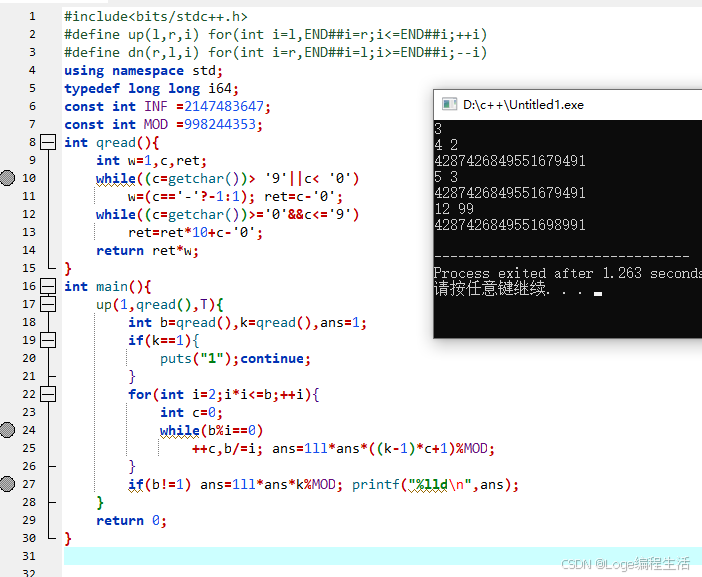This screenshot has height=577, width=702.
Task: Click line number 29 in the gutter
Action: point(29,520)
